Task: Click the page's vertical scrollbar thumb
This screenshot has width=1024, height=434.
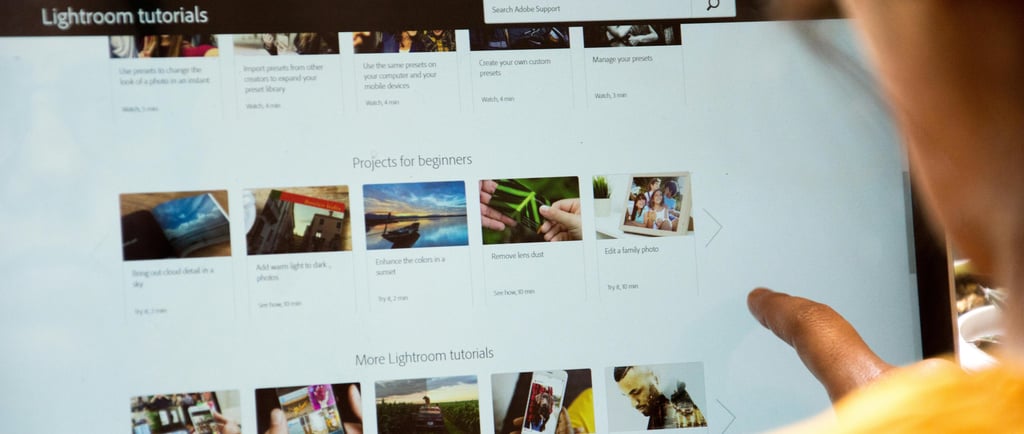Action: click(x=909, y=223)
